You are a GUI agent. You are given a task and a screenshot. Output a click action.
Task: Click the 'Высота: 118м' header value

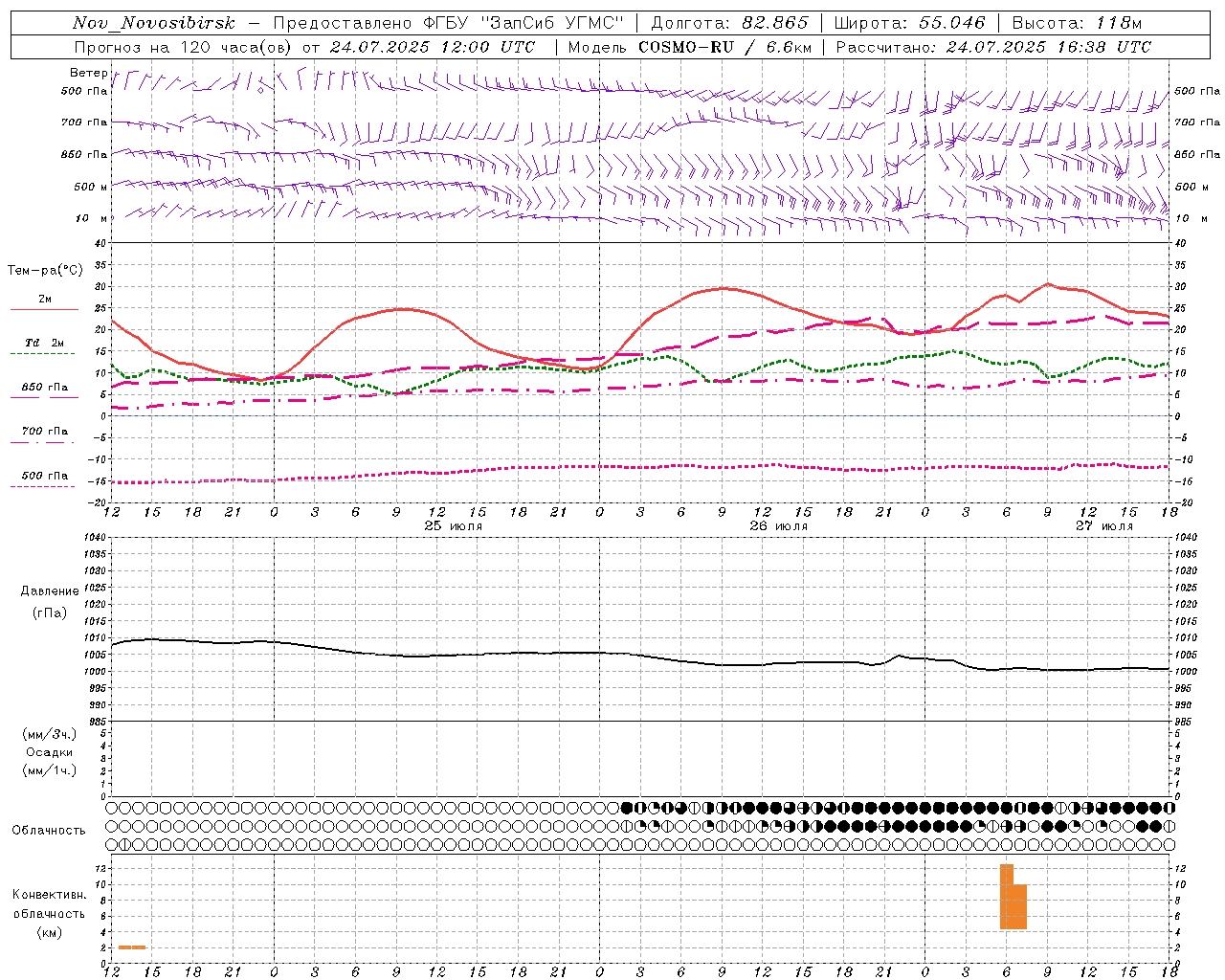(1077, 23)
